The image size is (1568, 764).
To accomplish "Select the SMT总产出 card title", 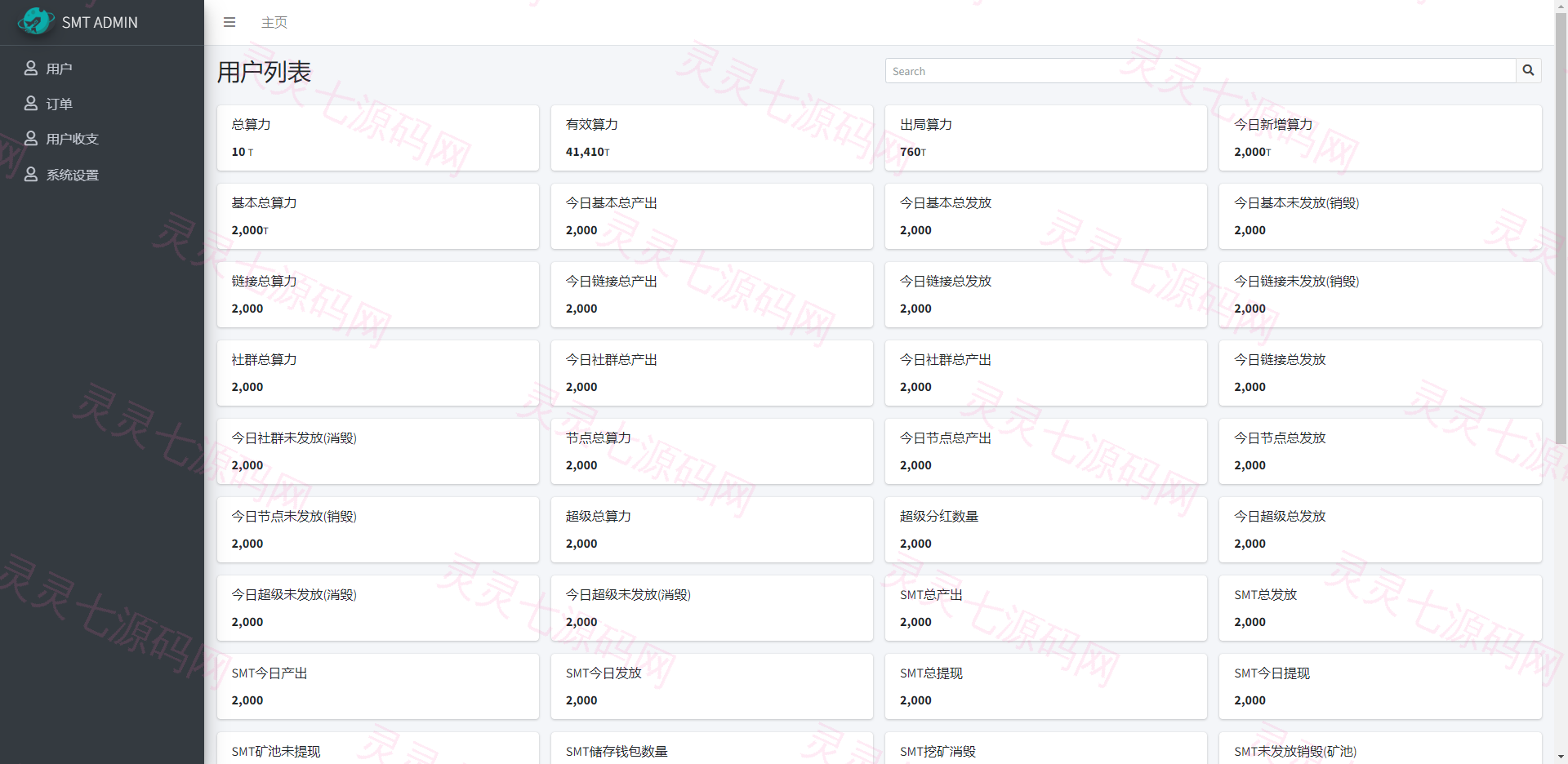I will [931, 594].
